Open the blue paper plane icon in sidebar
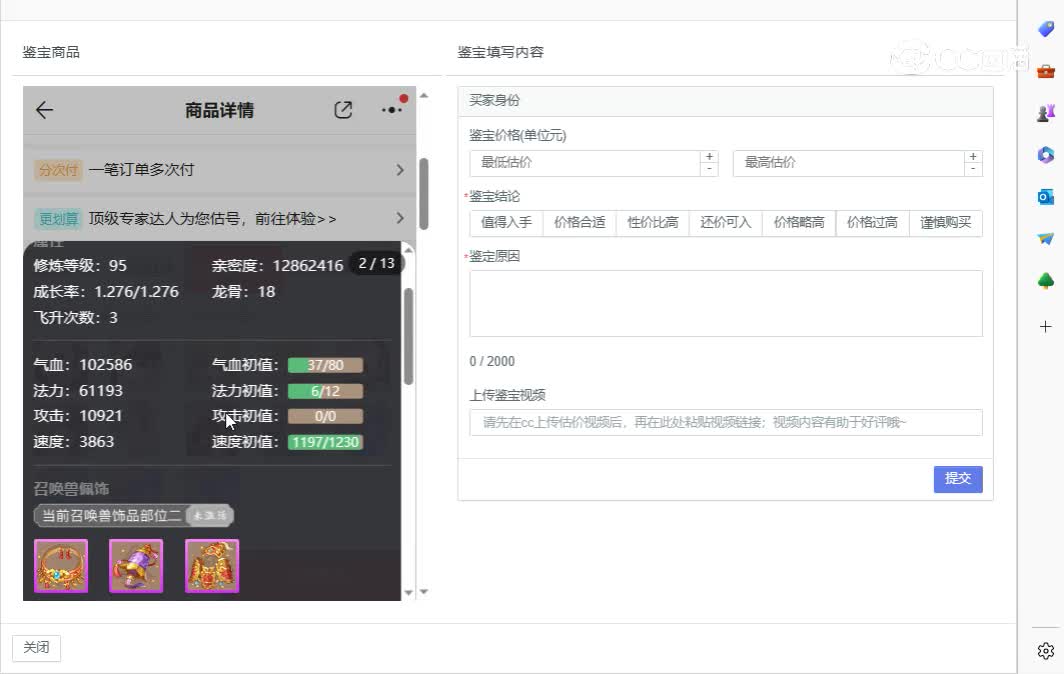 [x=1046, y=239]
